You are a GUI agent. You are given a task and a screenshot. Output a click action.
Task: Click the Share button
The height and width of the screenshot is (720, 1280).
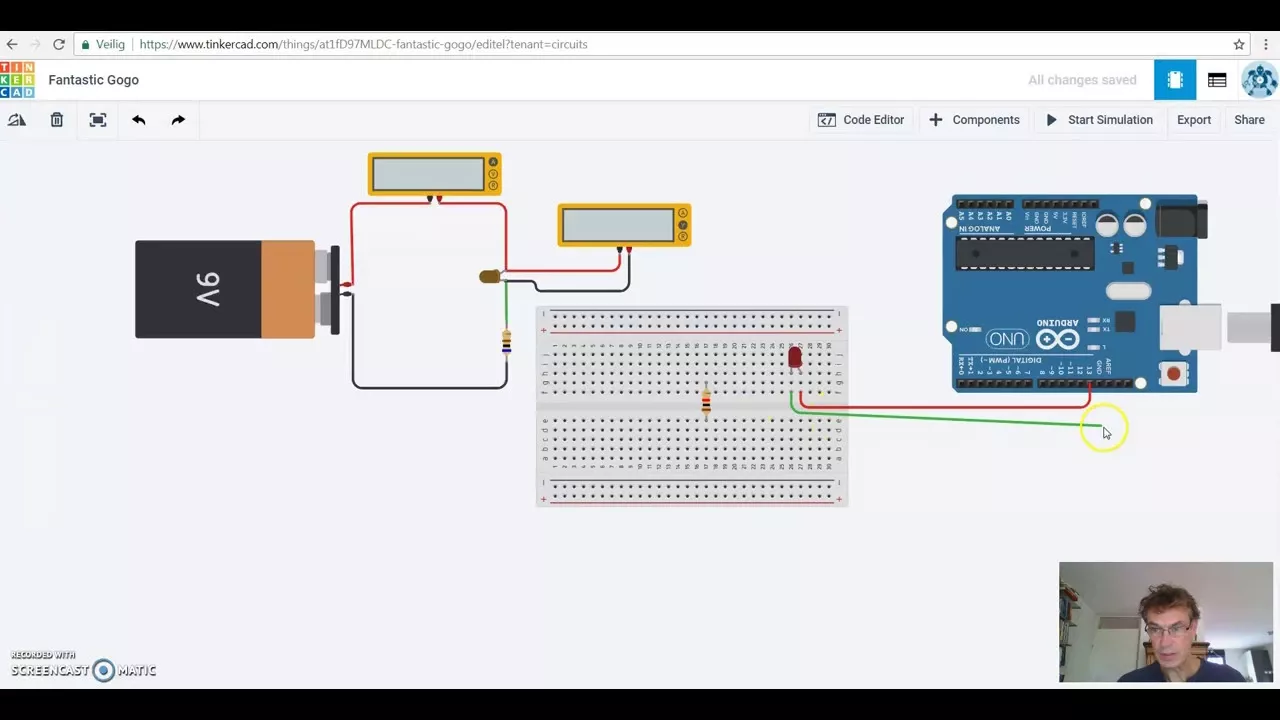pos(1249,120)
